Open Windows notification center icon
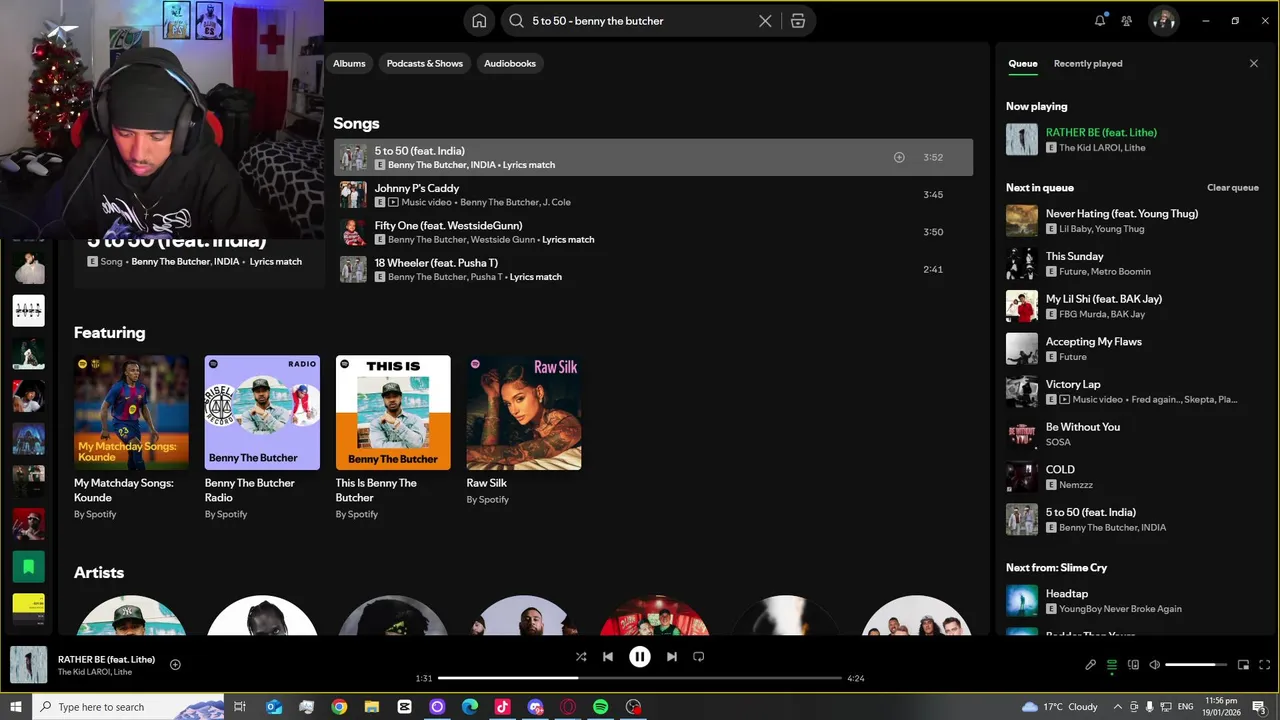Viewport: 1280px width, 720px height. click(x=1259, y=707)
